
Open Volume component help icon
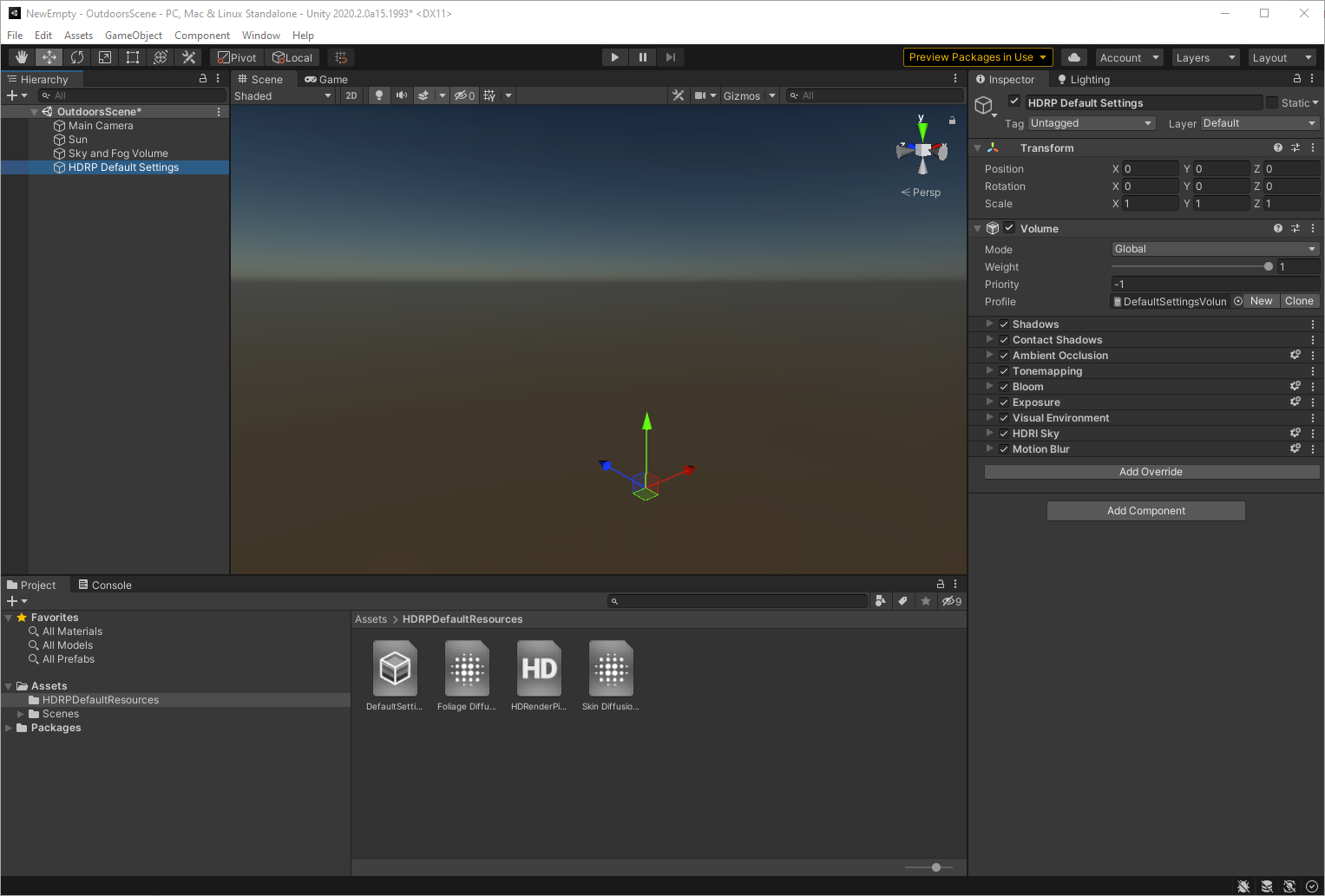1277,228
